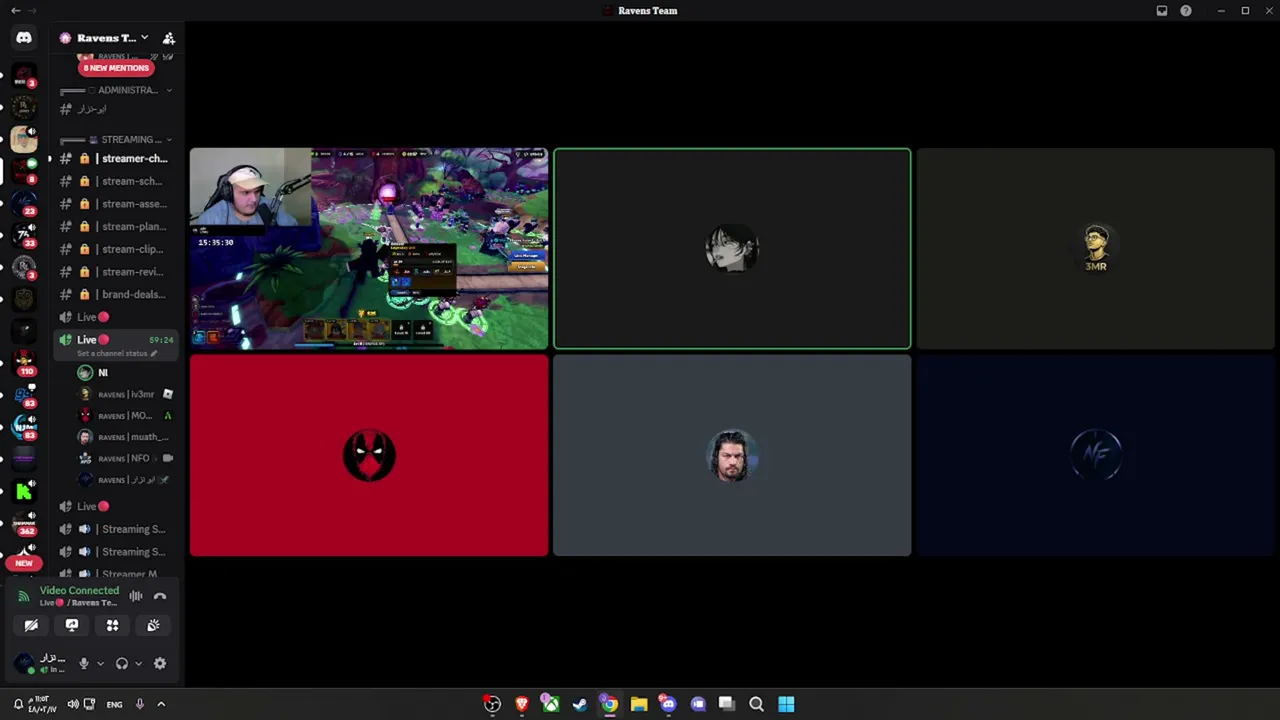The image size is (1280, 720).
Task: Join the Live voice channel above the connected one
Action: pyautogui.click(x=116, y=317)
